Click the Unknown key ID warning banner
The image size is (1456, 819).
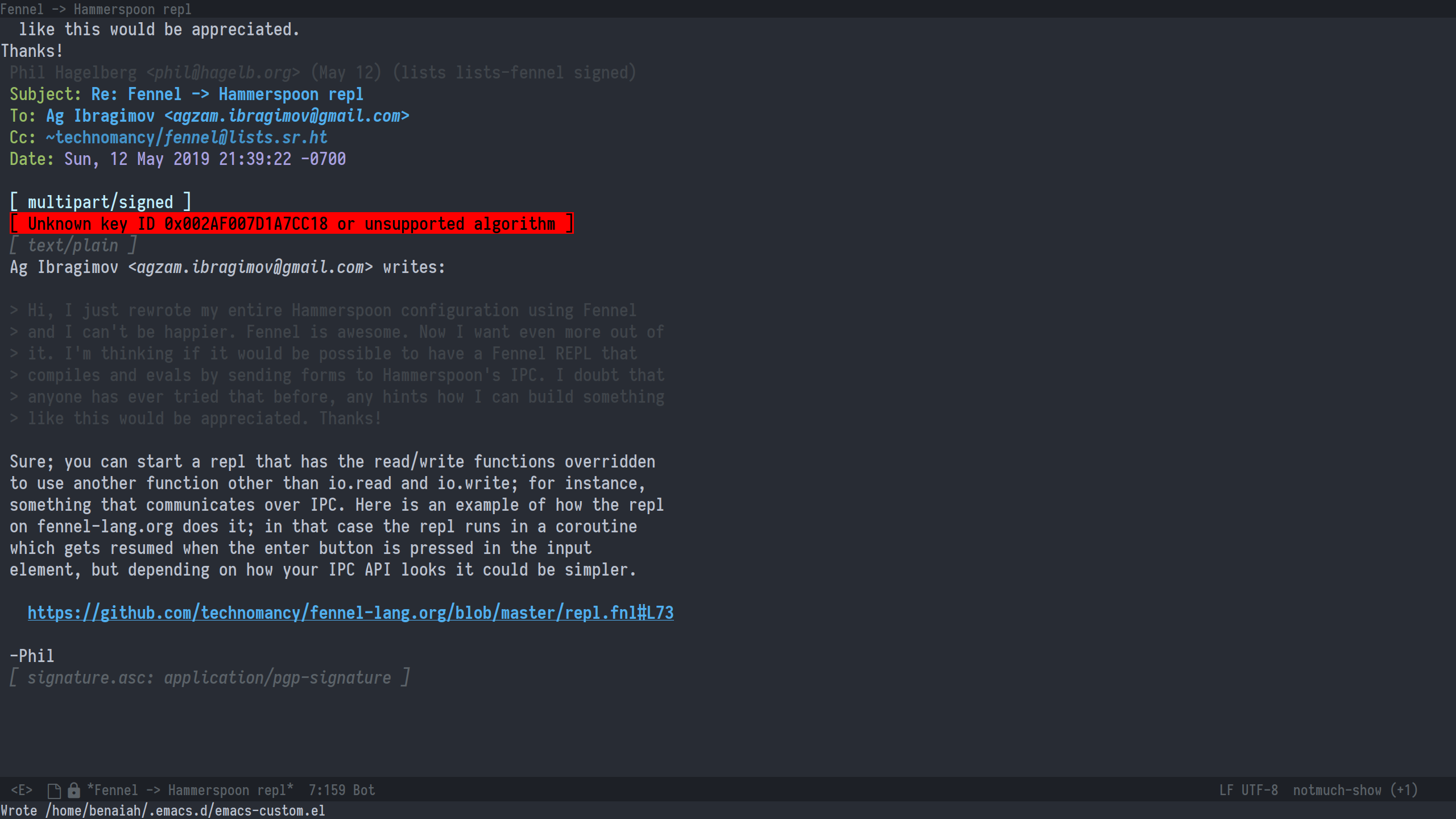pos(291,223)
